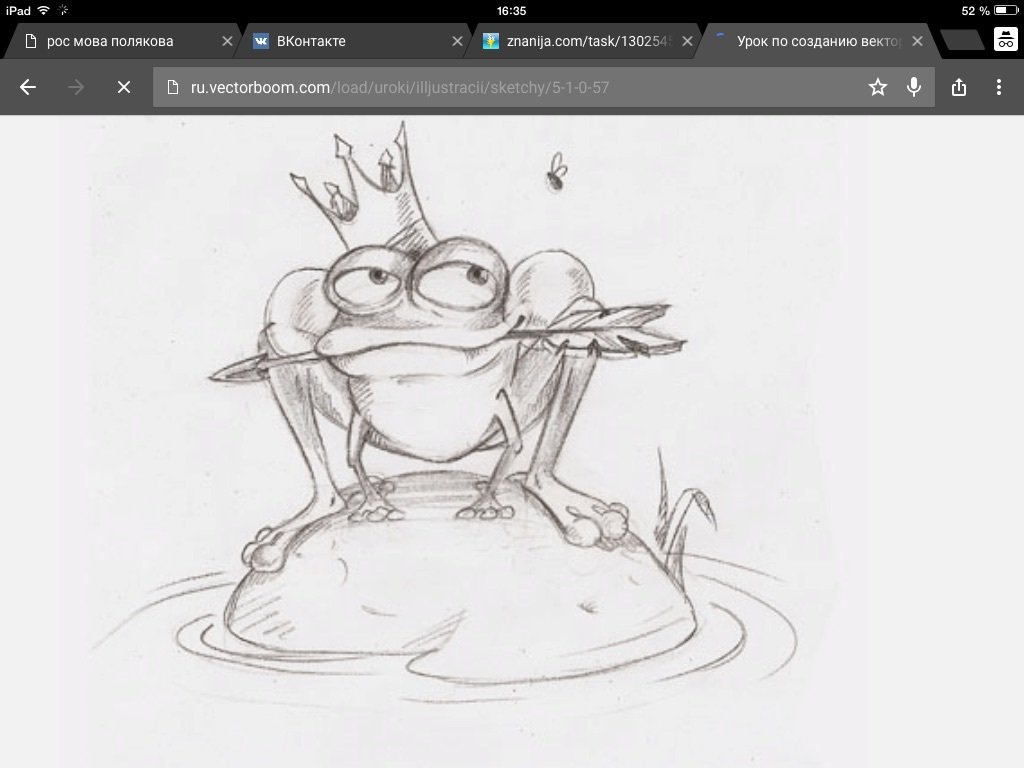This screenshot has width=1024, height=768.
Task: Stop loading the current page
Action: [x=124, y=87]
